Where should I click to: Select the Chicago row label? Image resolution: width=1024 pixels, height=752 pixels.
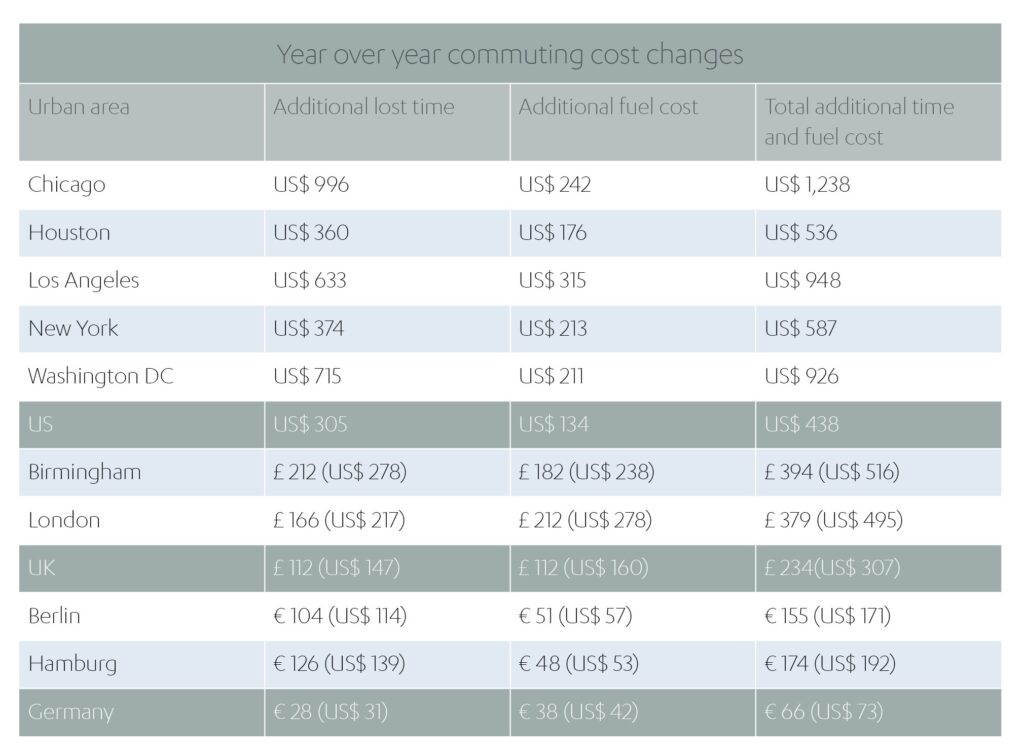pos(67,185)
